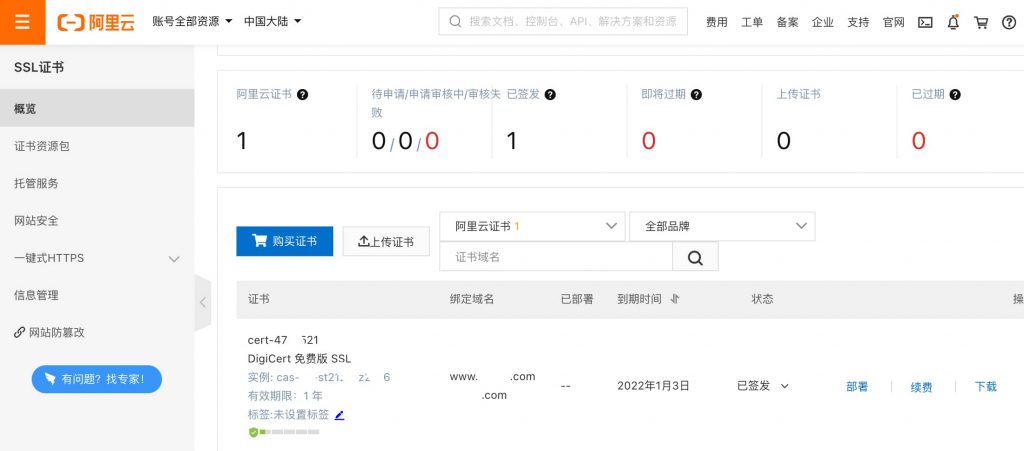Viewport: 1024px width, 451px height.
Task: Open the notification bell
Action: [953, 22]
